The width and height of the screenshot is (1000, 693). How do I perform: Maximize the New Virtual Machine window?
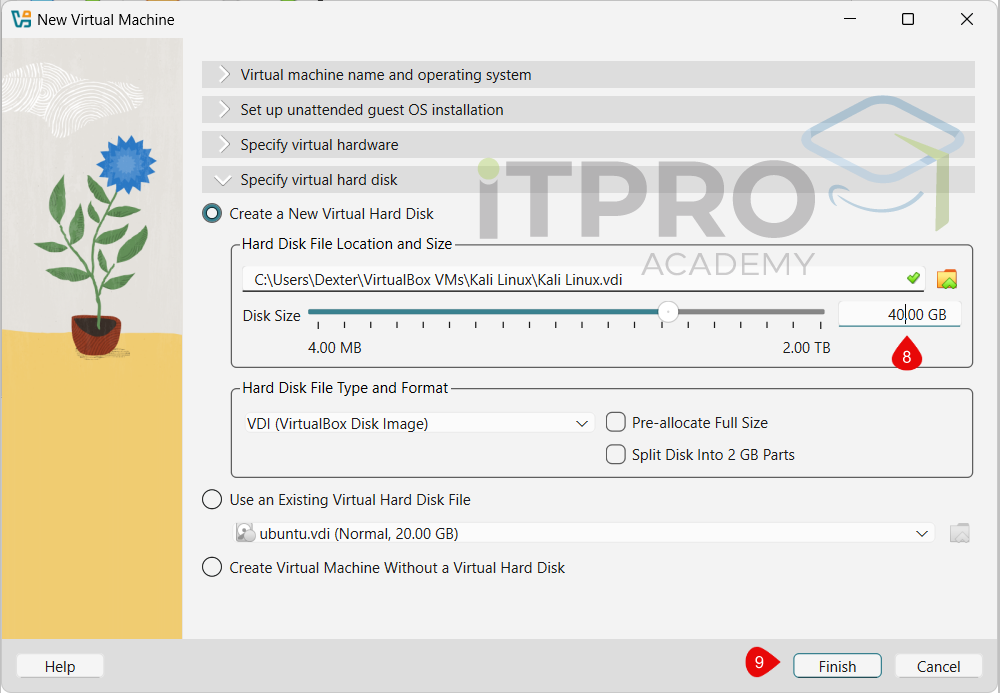(x=908, y=19)
